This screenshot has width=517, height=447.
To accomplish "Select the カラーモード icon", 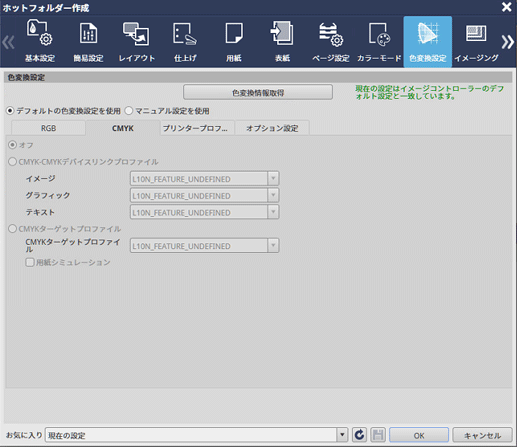I will pos(379,41).
